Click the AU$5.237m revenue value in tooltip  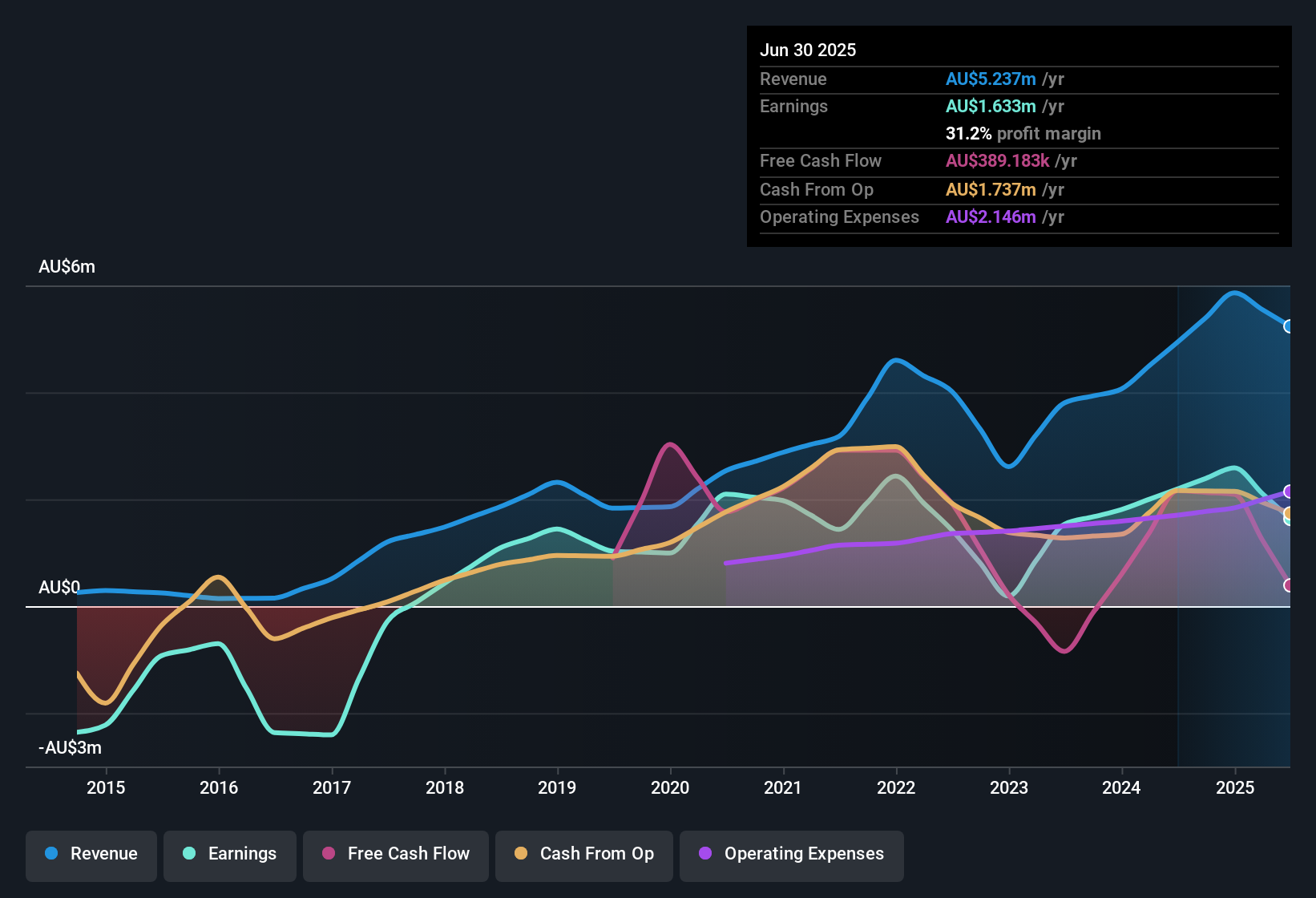(x=991, y=79)
